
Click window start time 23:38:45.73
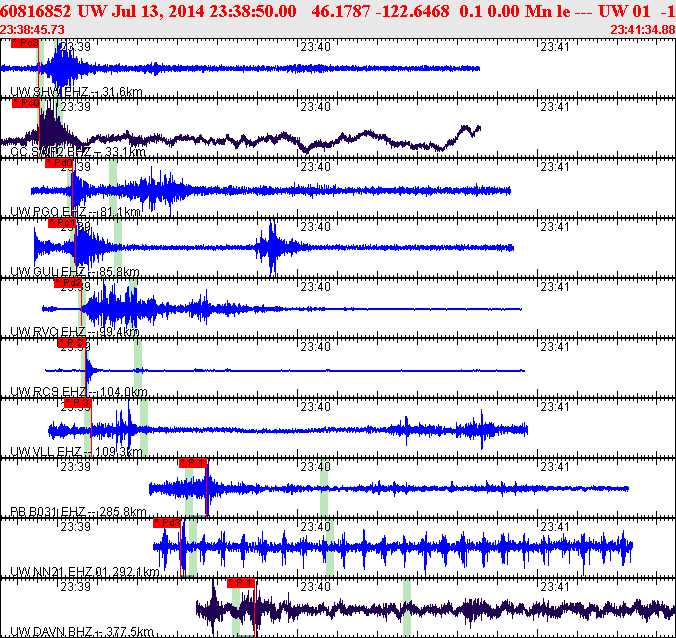32,29
